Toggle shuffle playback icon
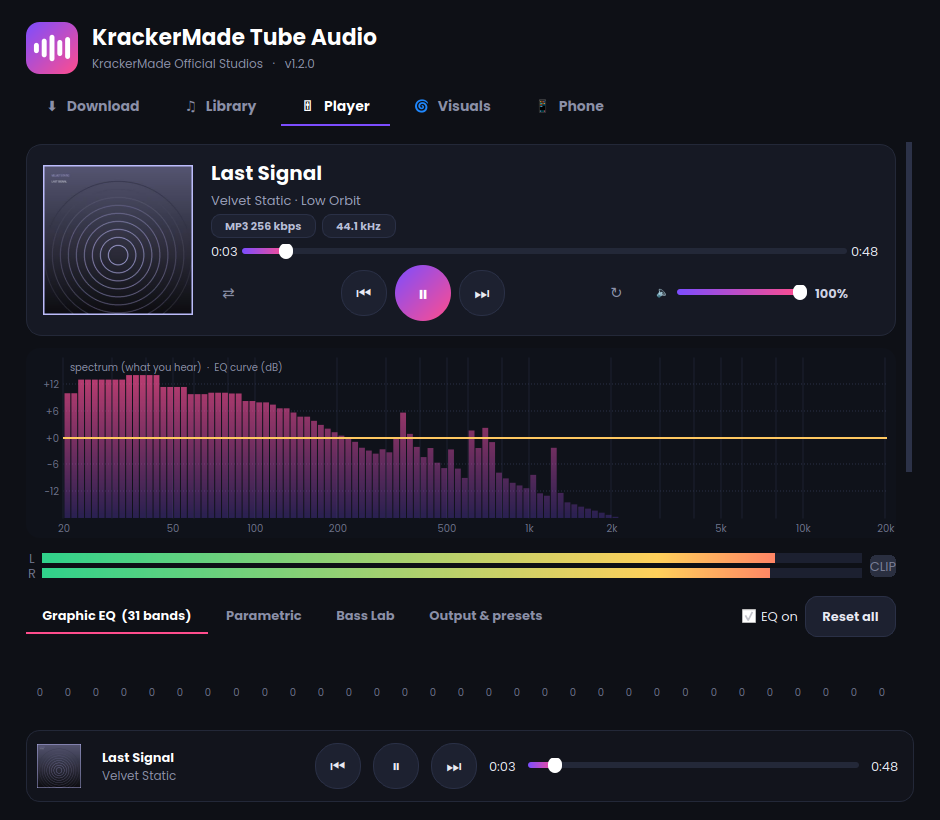940x820 pixels. pos(228,293)
